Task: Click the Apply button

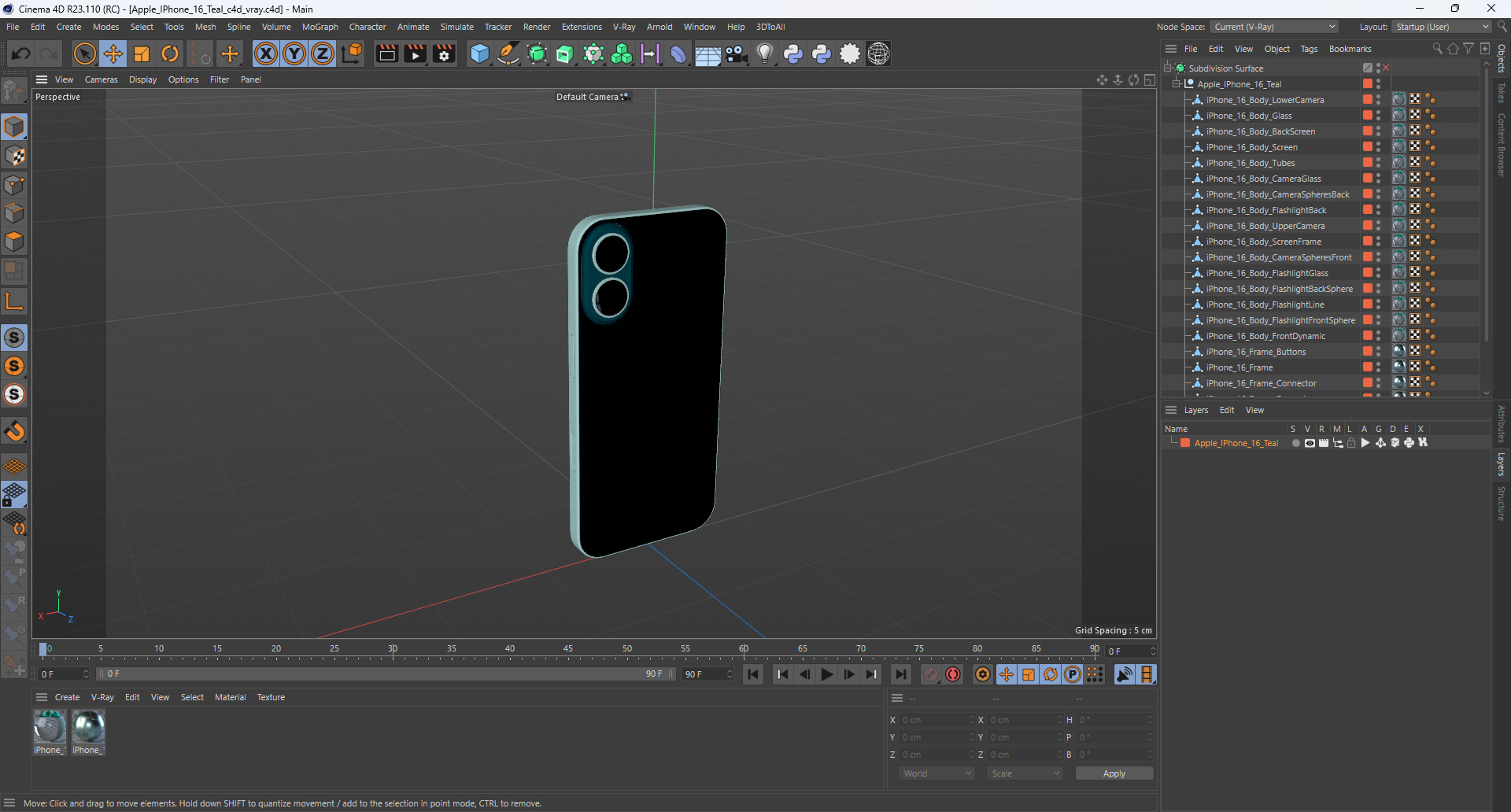Action: [1114, 773]
